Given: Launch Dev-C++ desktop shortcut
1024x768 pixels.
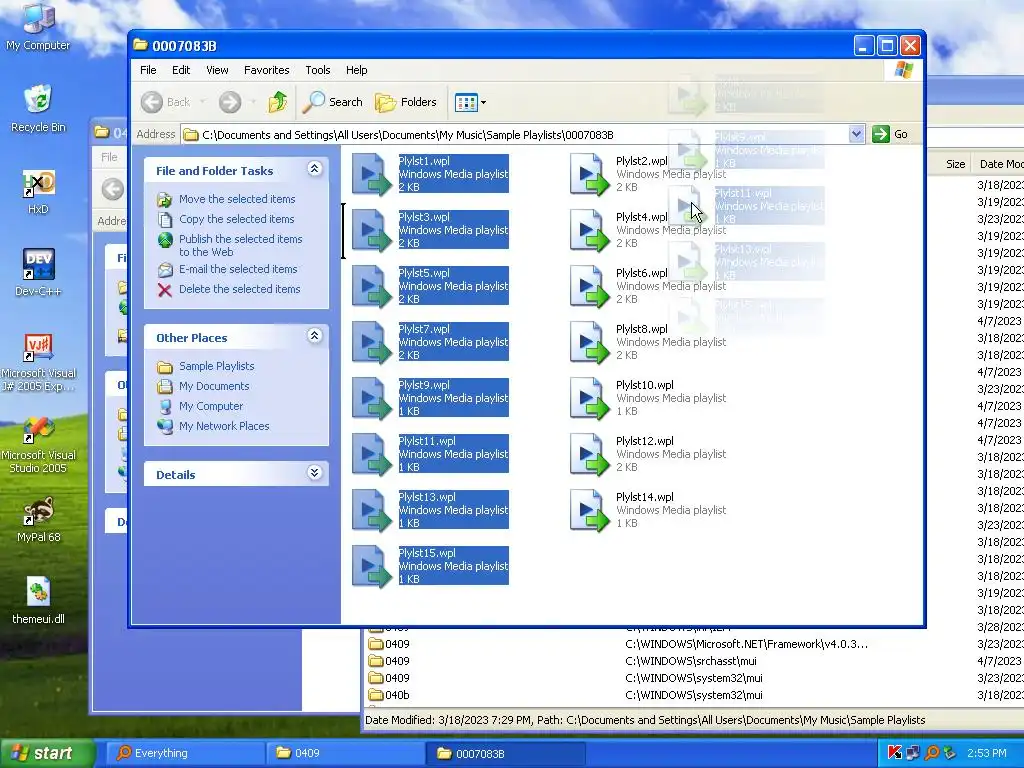Looking at the screenshot, I should 38,272.
